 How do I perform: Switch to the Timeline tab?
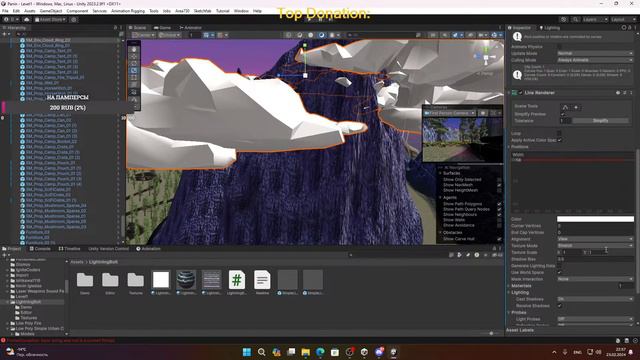pyautogui.click(x=69, y=249)
